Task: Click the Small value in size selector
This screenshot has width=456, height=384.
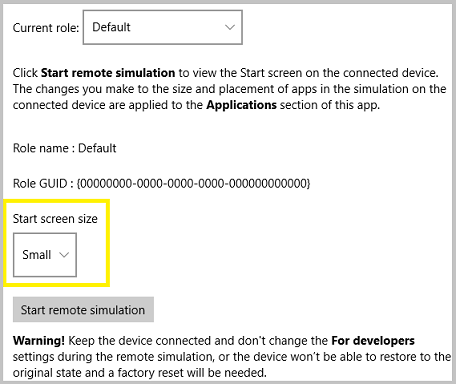Action: click(x=37, y=255)
